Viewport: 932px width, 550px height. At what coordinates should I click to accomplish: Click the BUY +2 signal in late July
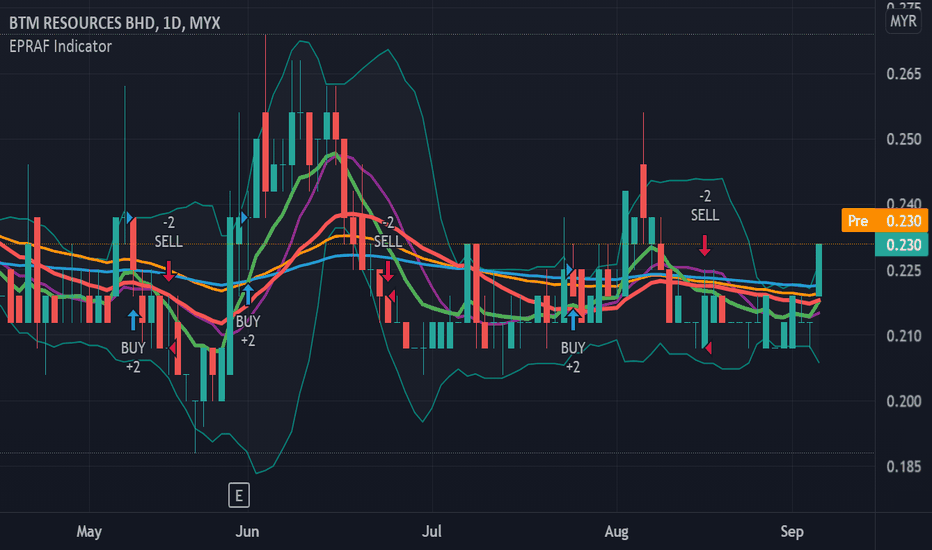pyautogui.click(x=573, y=357)
